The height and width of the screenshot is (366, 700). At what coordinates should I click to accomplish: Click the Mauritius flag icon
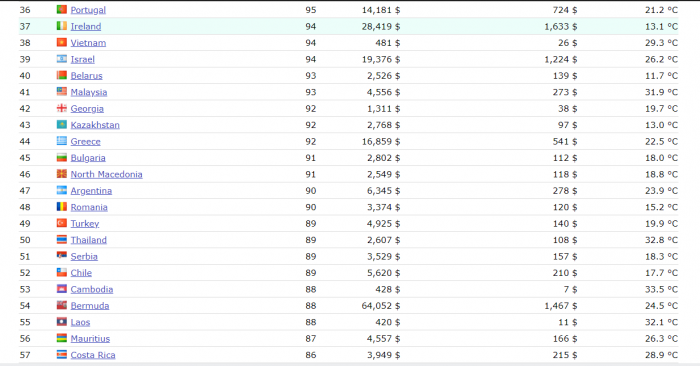62,338
